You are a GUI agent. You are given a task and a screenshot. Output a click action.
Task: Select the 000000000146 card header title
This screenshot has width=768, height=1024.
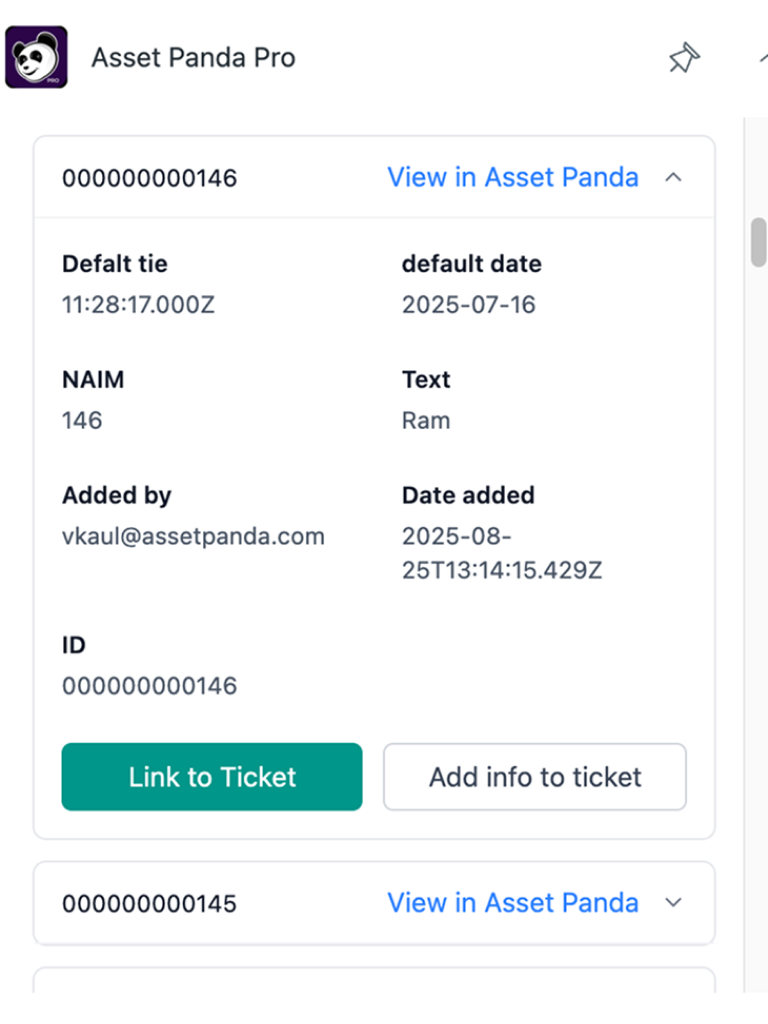coord(150,179)
